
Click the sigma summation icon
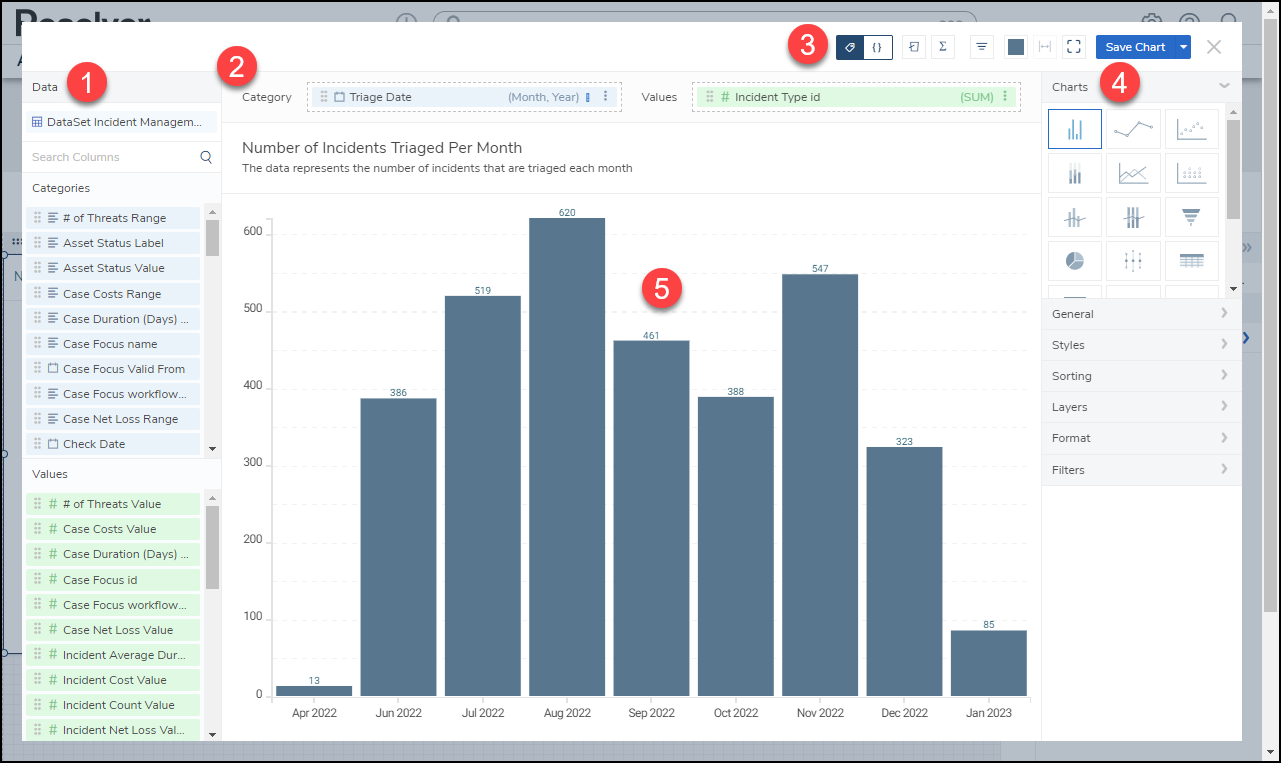click(x=942, y=47)
